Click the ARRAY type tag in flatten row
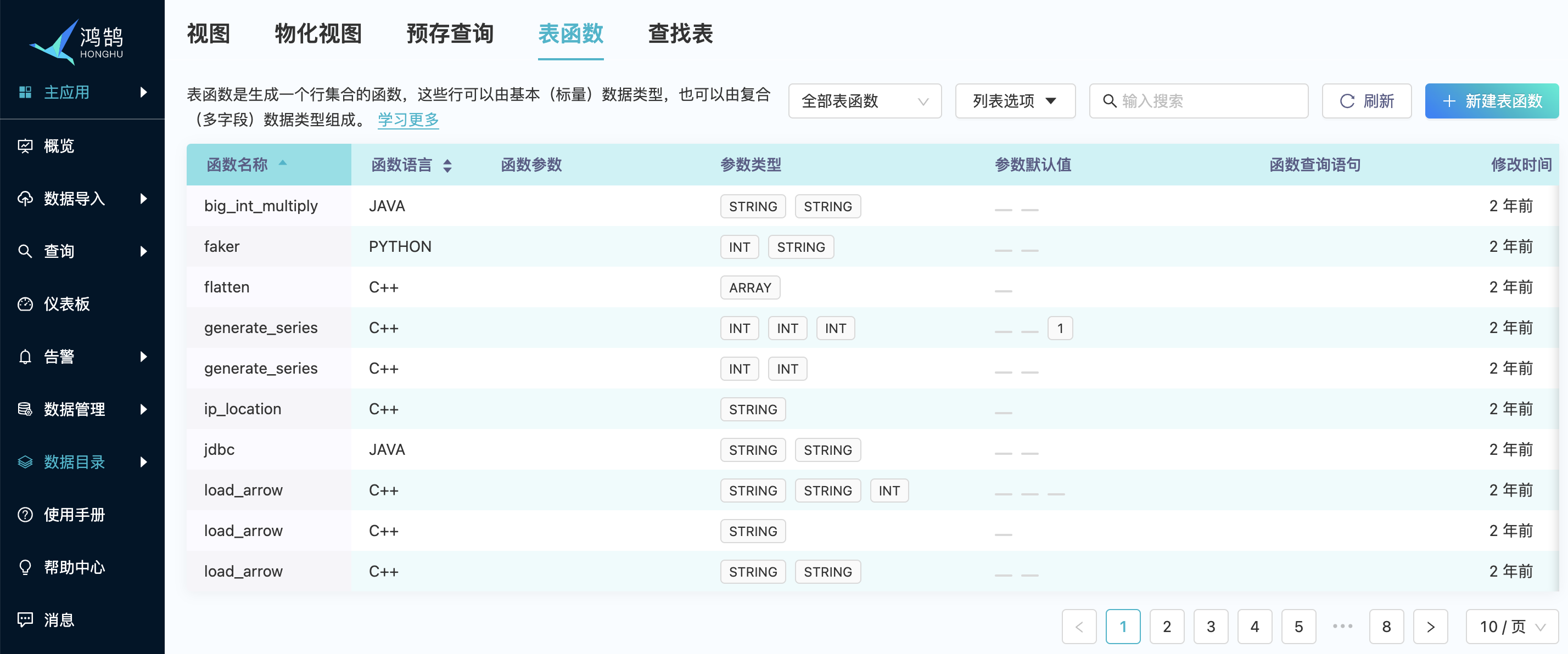The image size is (1568, 654). pyautogui.click(x=750, y=287)
